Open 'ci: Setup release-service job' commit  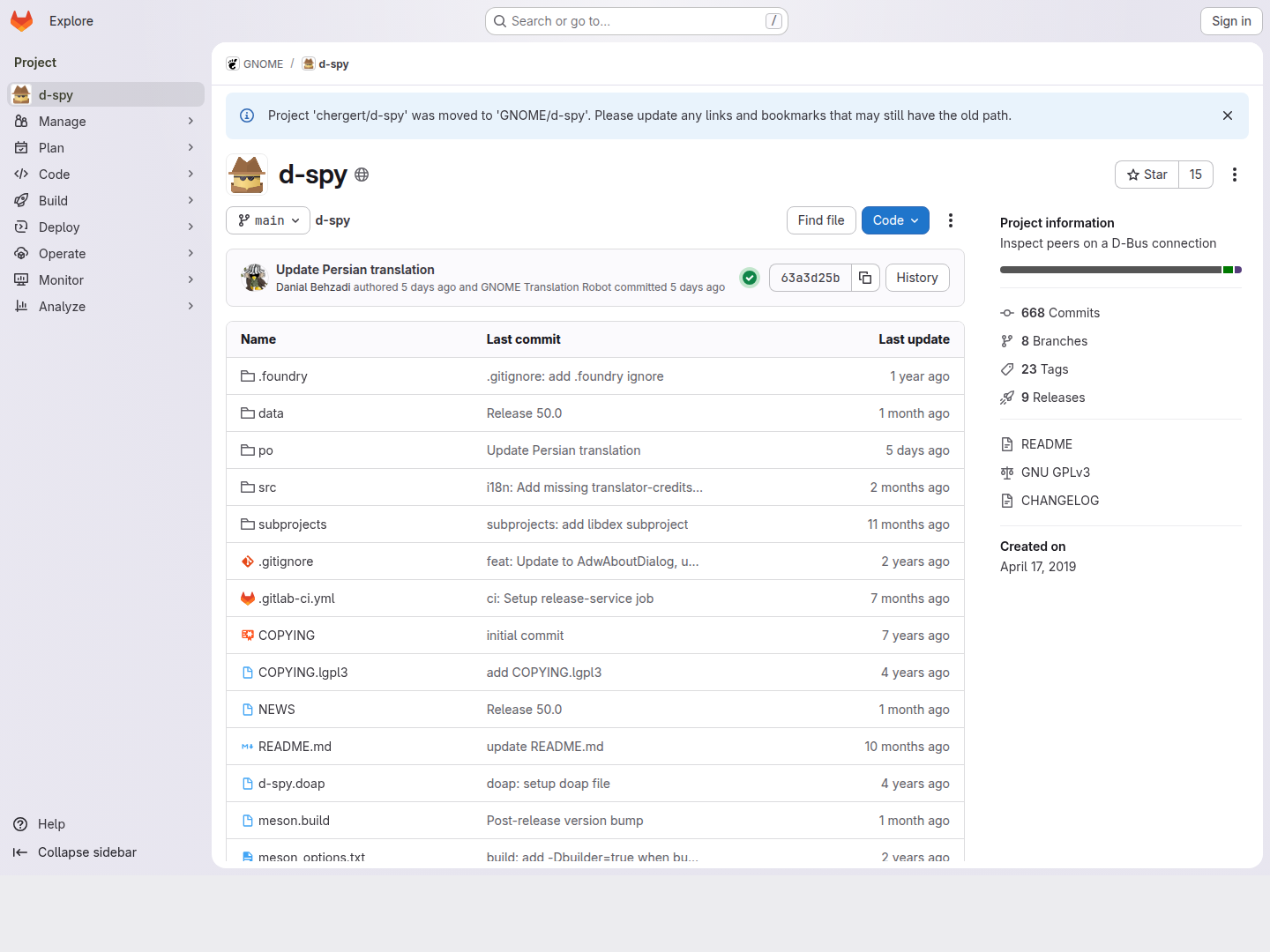click(570, 599)
